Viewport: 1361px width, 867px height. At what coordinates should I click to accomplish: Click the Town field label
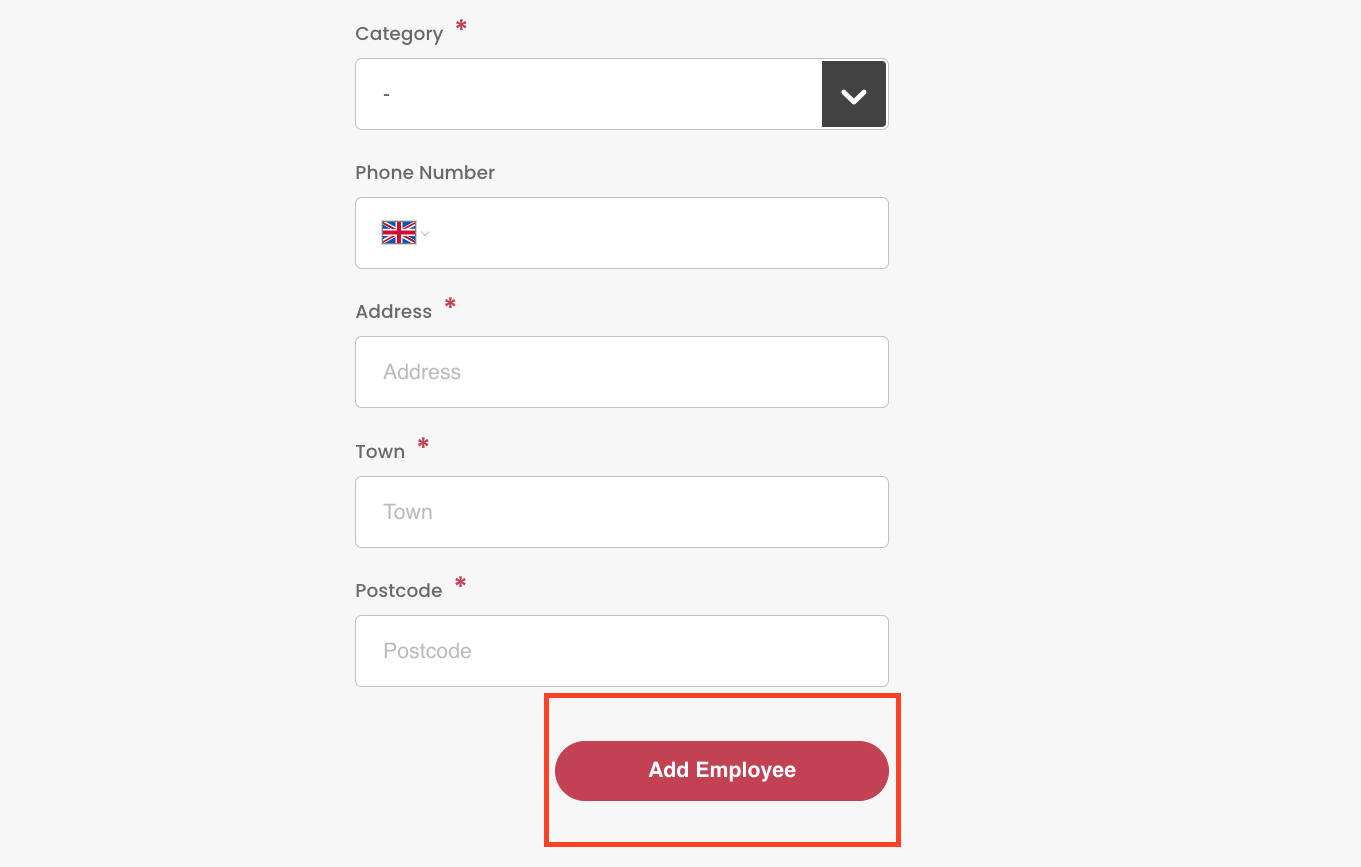380,452
